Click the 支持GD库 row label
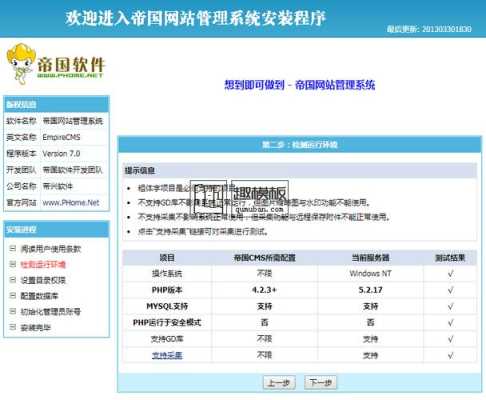Screen dimensions: 486x400 167,339
